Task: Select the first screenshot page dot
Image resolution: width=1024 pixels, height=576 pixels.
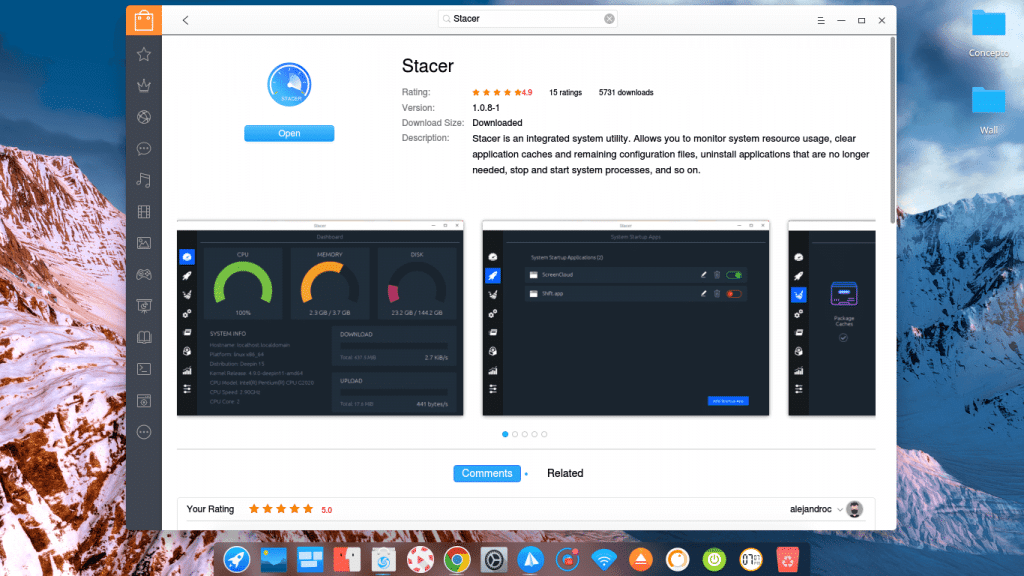Action: pos(505,434)
